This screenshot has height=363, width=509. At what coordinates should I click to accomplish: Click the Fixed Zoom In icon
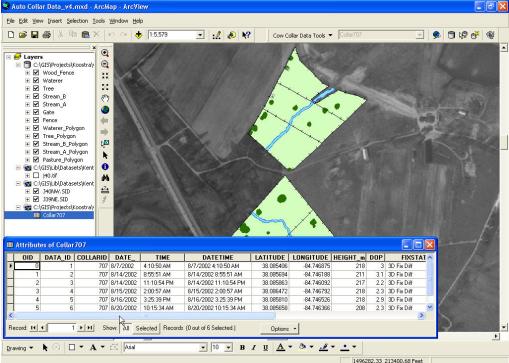pyautogui.click(x=105, y=76)
